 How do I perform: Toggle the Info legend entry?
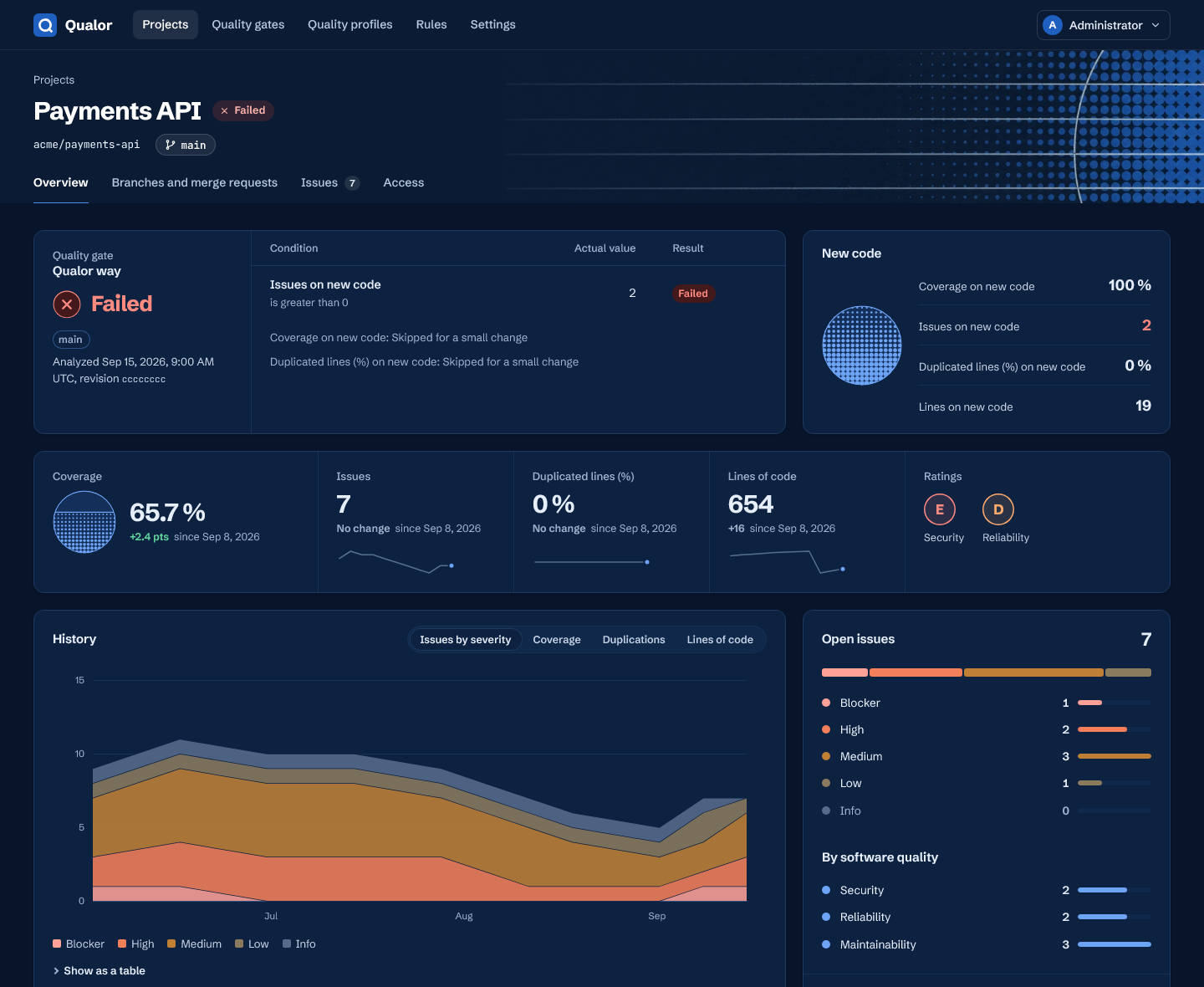coord(299,944)
